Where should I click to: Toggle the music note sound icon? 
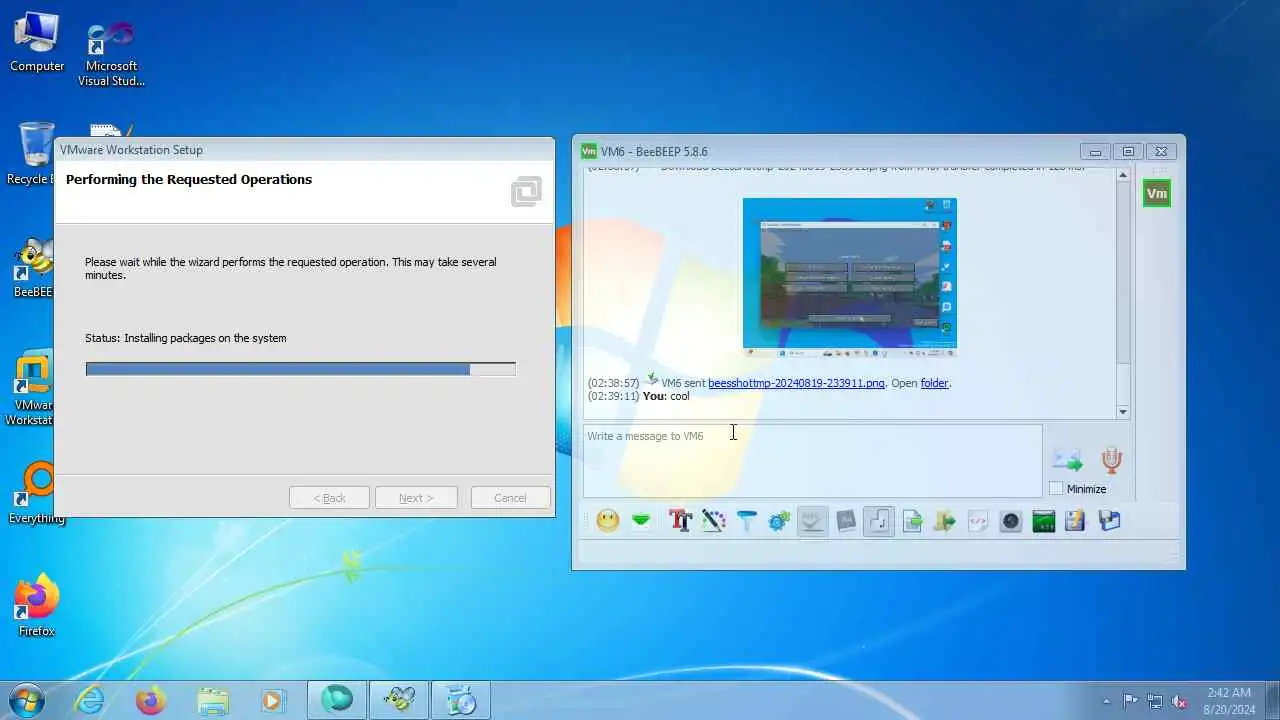pyautogui.click(x=879, y=520)
